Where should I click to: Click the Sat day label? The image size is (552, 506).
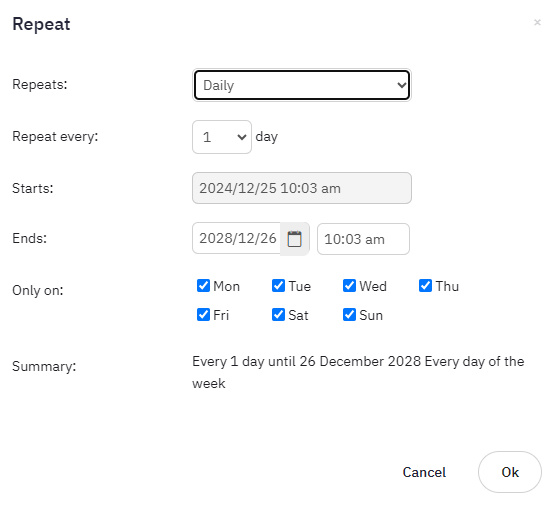tap(298, 315)
